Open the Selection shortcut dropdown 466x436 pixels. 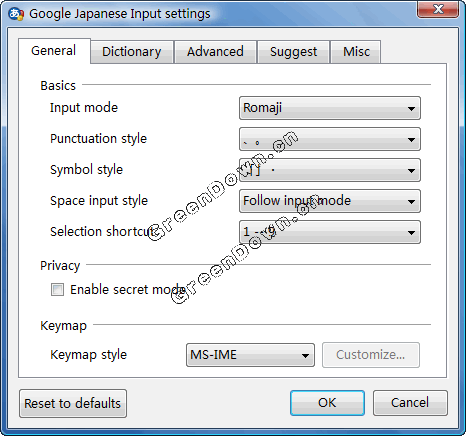(x=330, y=232)
